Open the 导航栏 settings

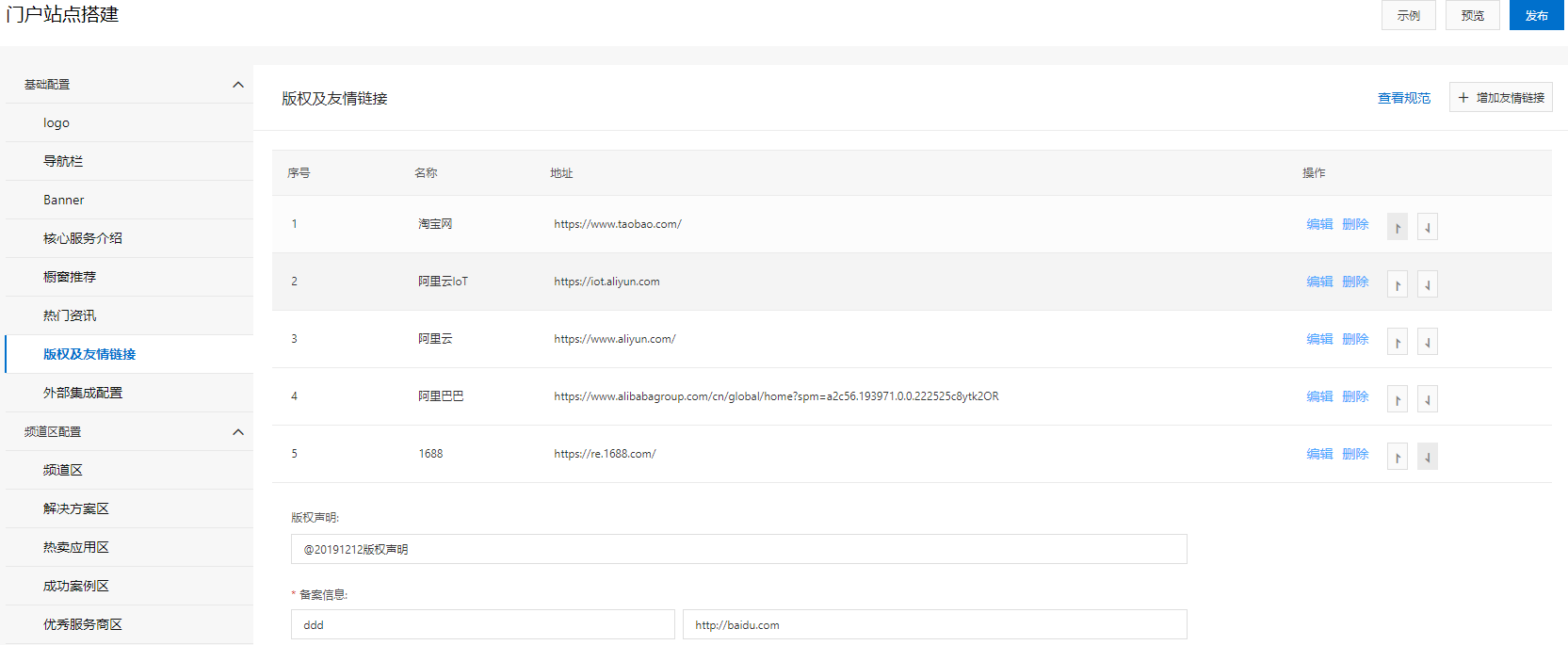[x=129, y=161]
